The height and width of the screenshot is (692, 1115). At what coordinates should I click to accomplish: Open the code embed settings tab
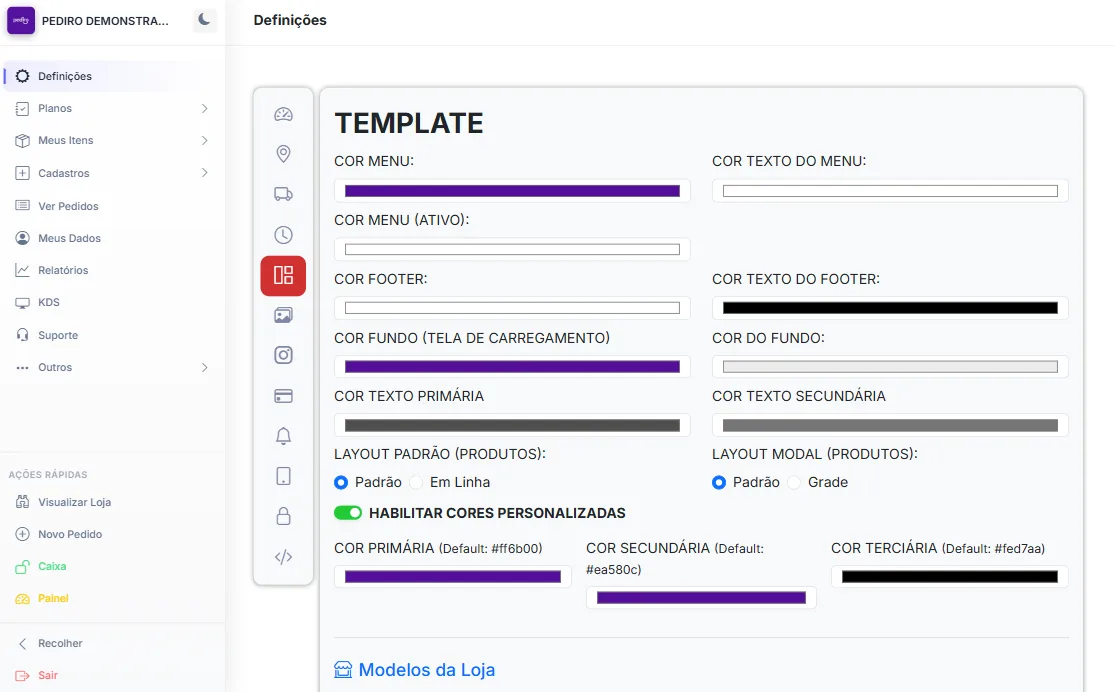tap(283, 557)
